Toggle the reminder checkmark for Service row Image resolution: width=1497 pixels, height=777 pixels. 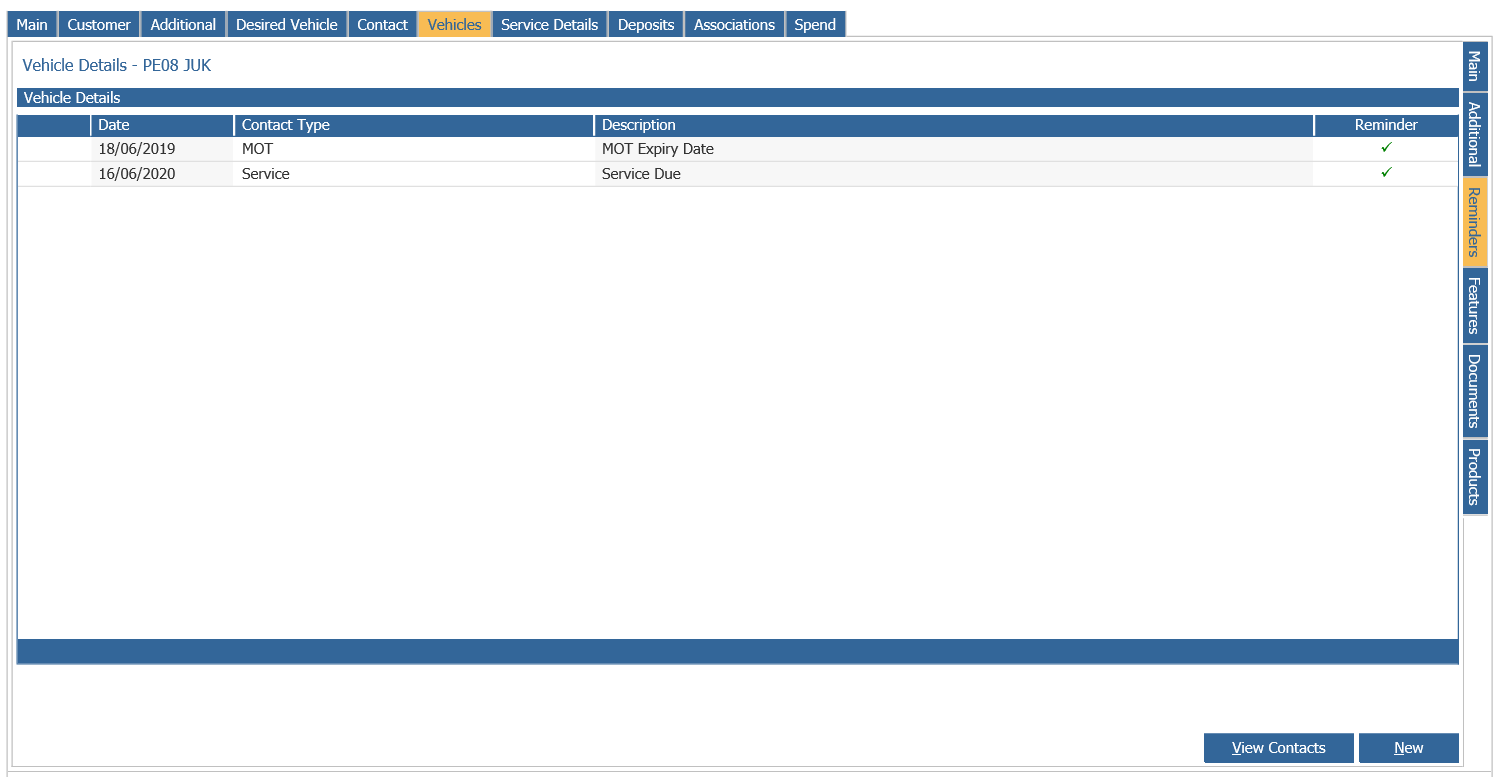1386,173
